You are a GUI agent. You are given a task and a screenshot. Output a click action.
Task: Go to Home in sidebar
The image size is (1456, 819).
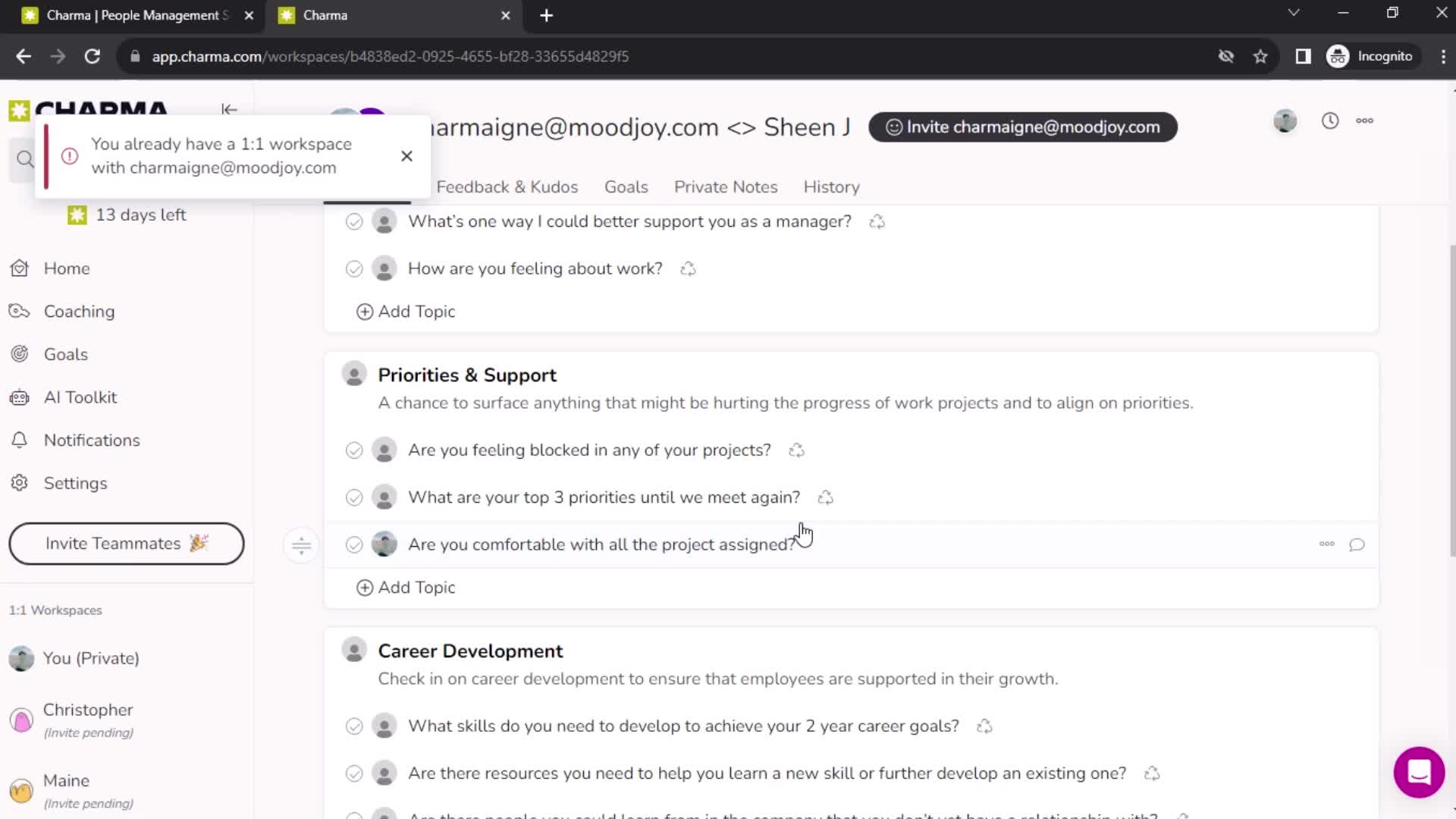(x=66, y=268)
